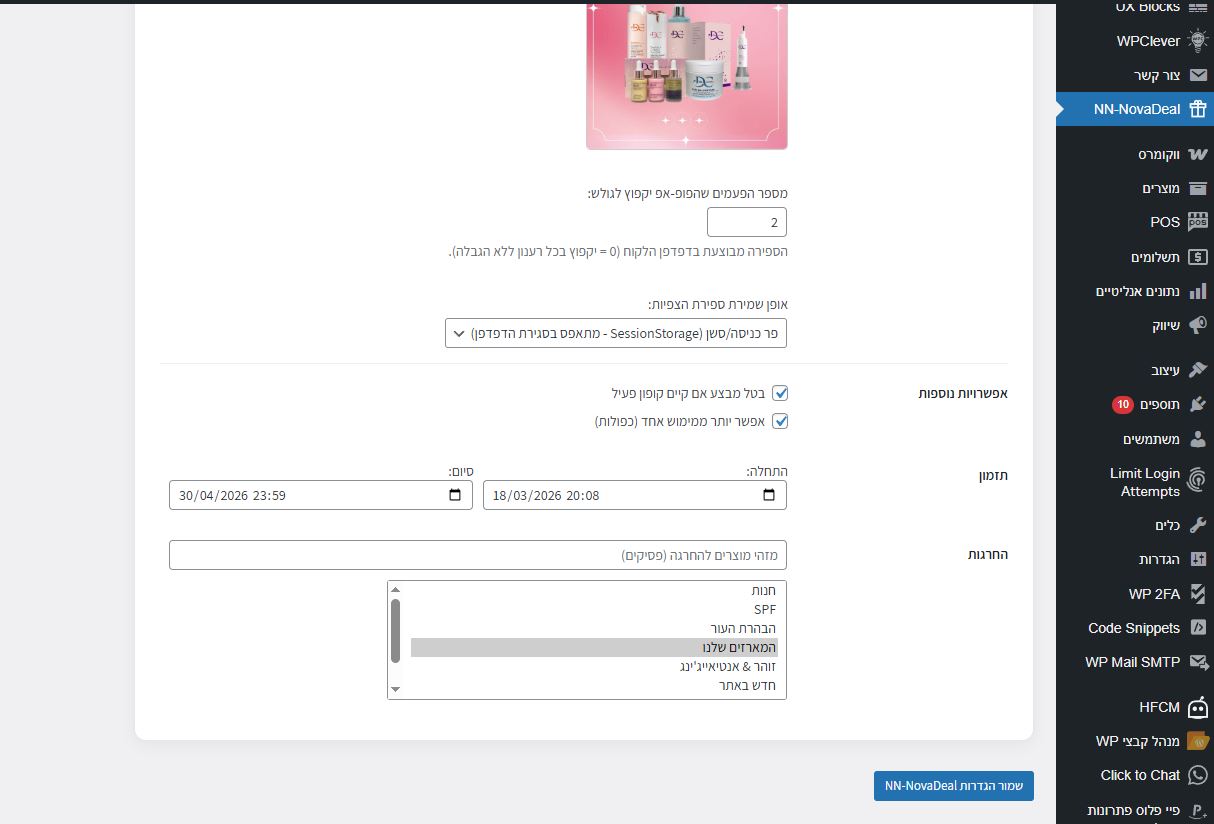Open POS via its register icon
Image resolution: width=1214 pixels, height=824 pixels.
(1197, 222)
